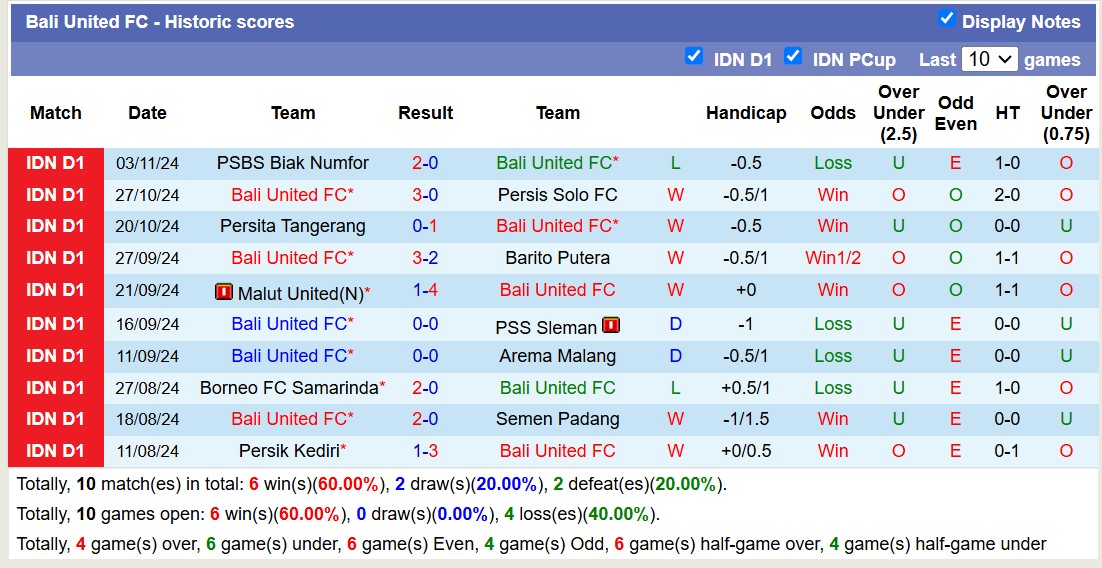The width and height of the screenshot is (1102, 568).
Task: Click the Barito Putera team name
Action: click(x=557, y=258)
